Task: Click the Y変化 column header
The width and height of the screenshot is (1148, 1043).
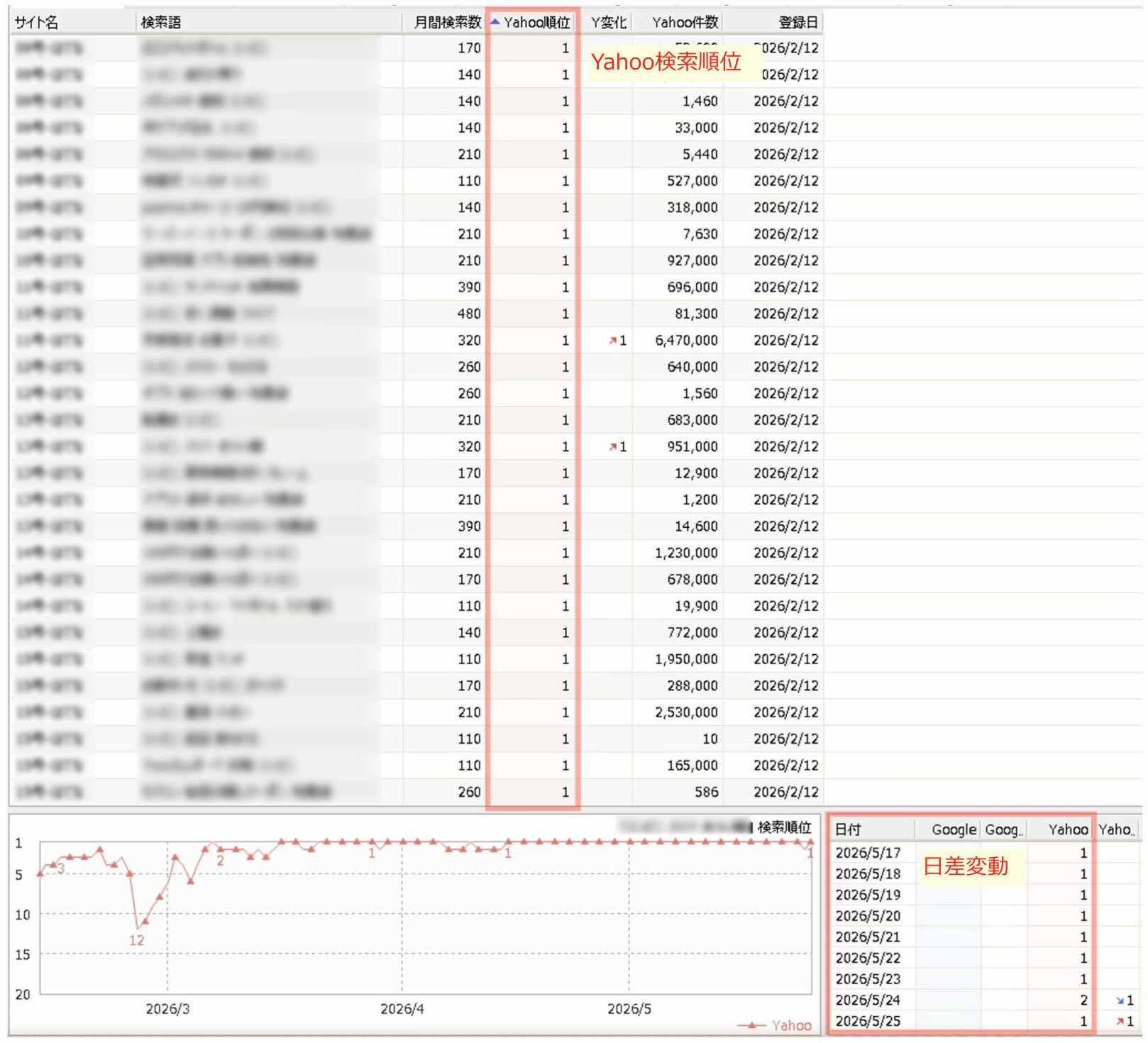Action: [608, 22]
